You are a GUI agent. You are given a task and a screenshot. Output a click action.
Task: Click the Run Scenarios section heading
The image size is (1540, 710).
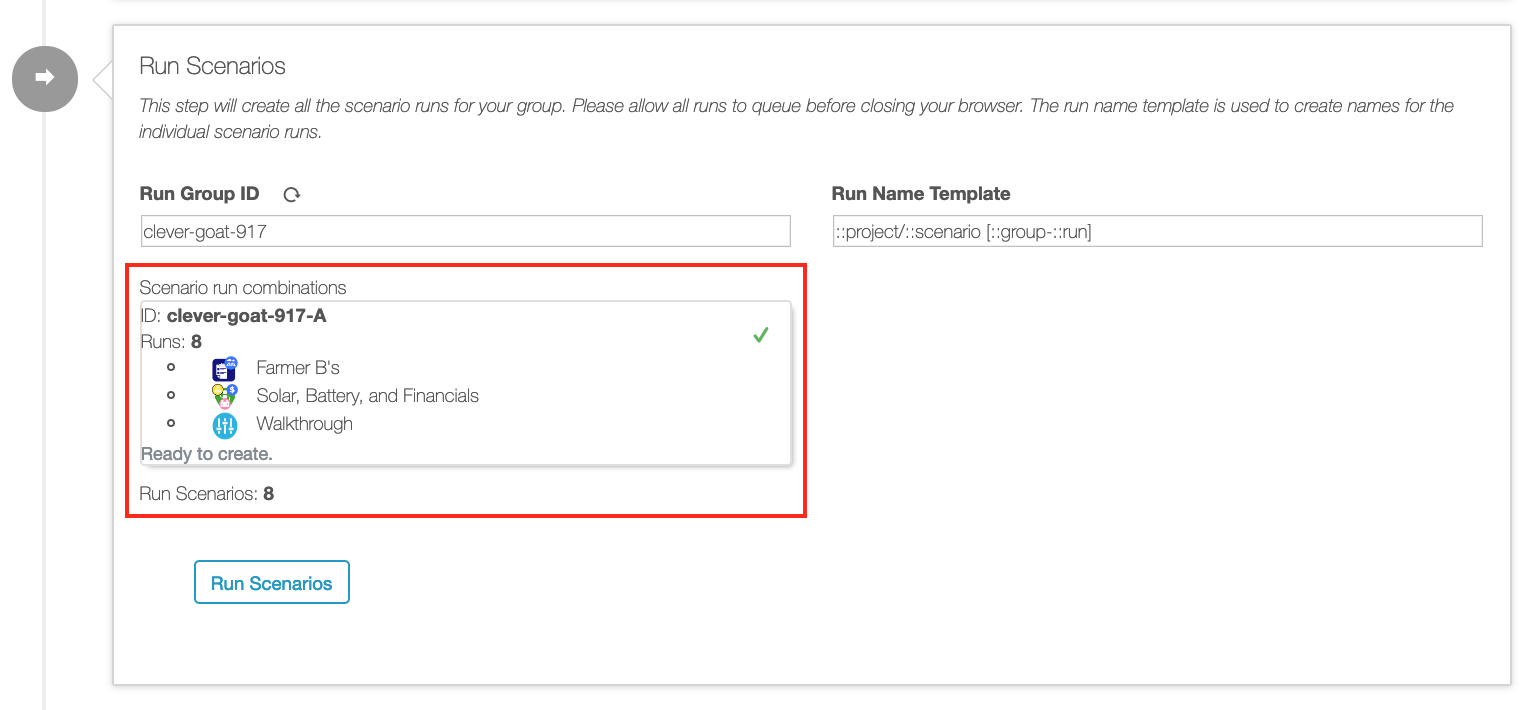(212, 66)
